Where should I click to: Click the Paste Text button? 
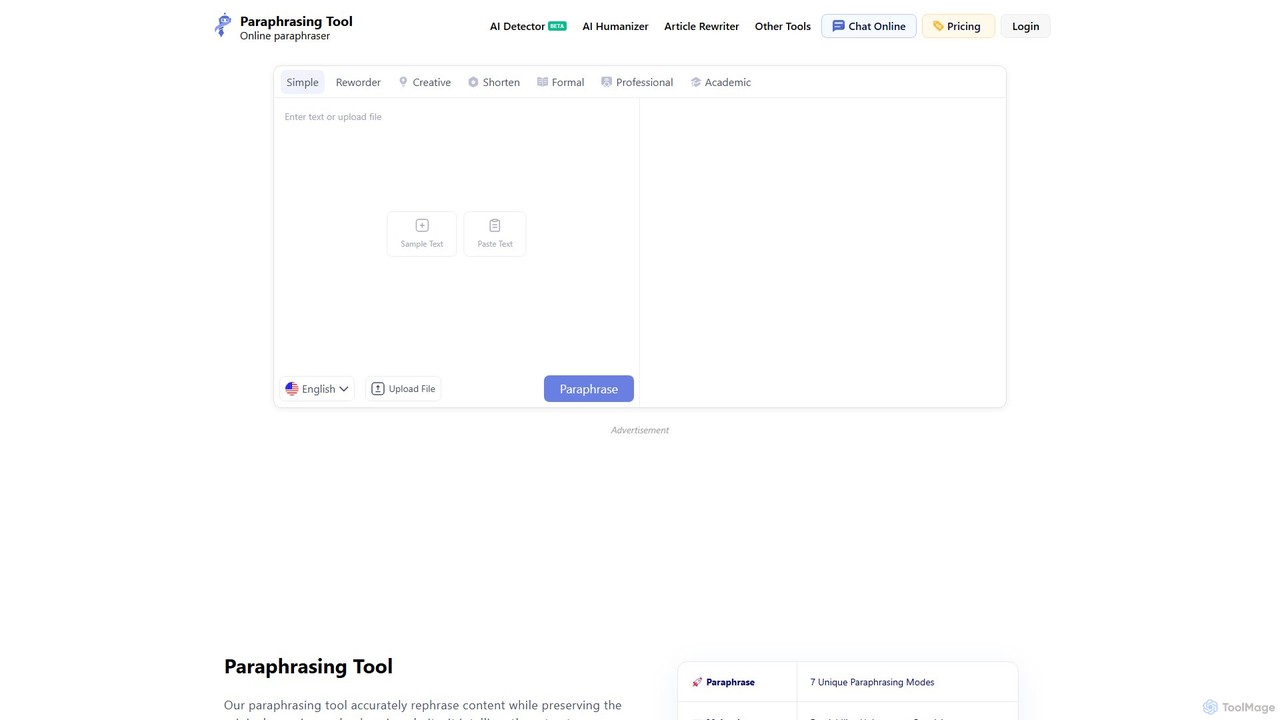click(495, 234)
